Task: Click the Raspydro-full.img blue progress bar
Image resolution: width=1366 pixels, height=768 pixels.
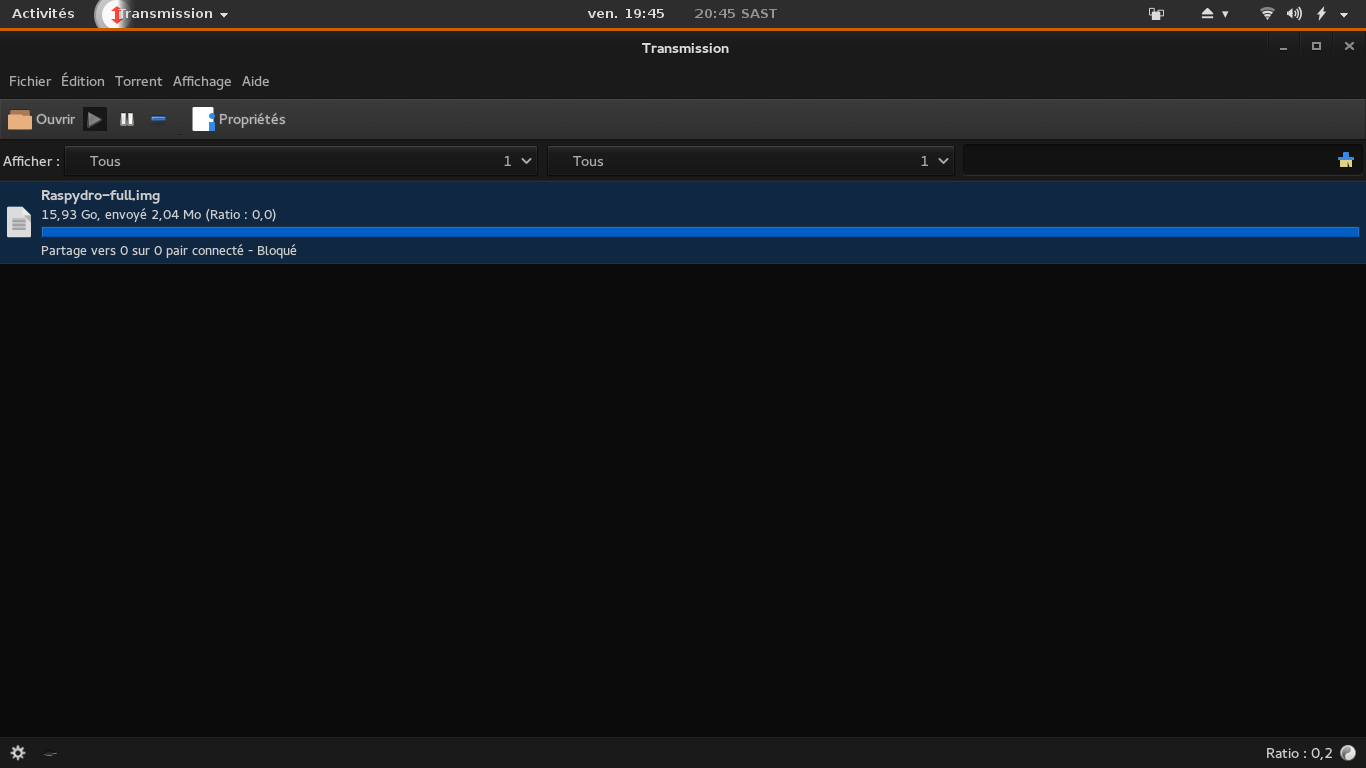Action: coord(700,232)
